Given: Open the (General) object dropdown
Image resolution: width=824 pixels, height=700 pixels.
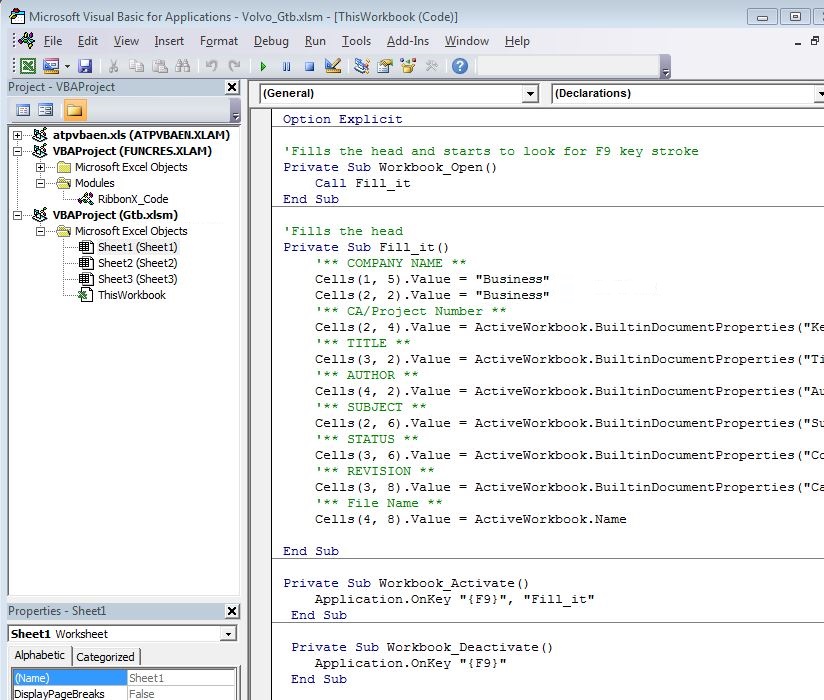Looking at the screenshot, I should coord(530,93).
